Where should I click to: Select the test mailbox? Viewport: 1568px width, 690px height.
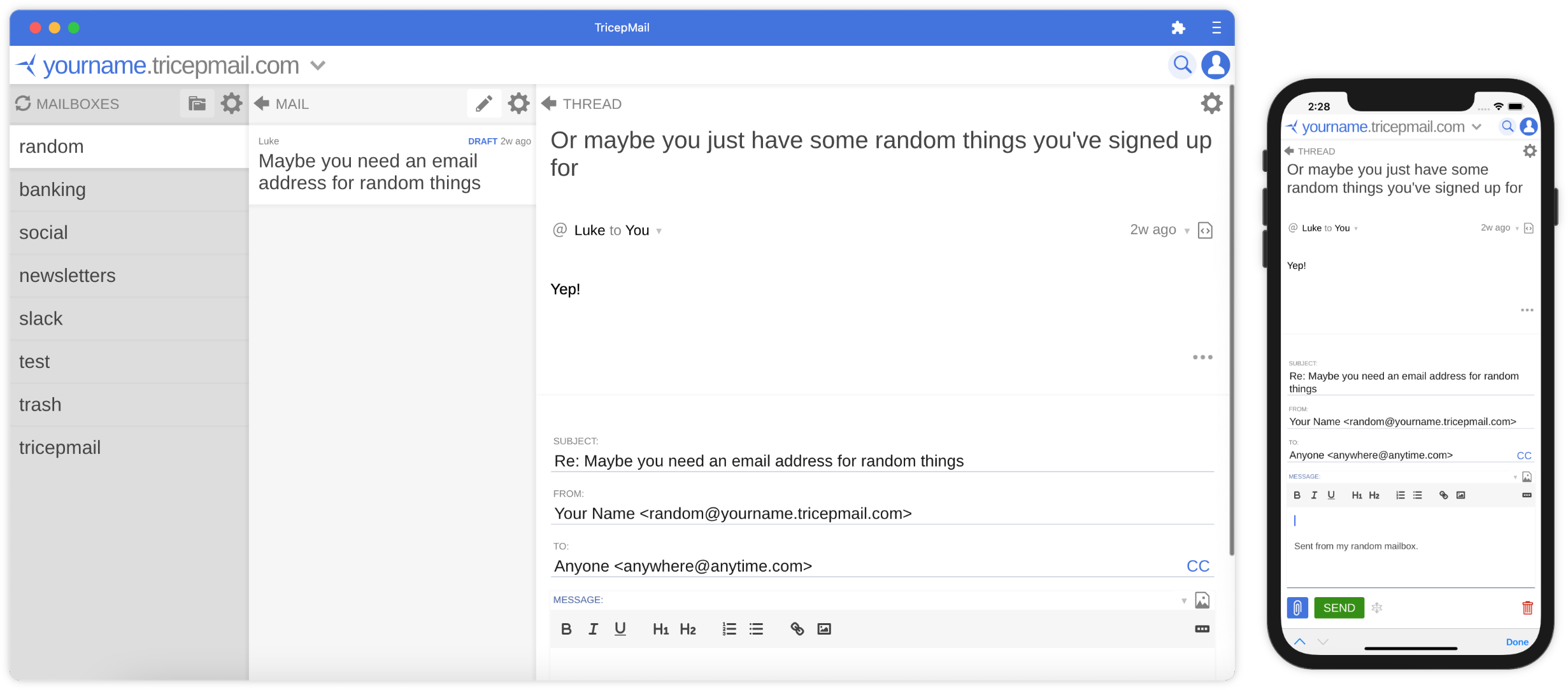point(129,362)
